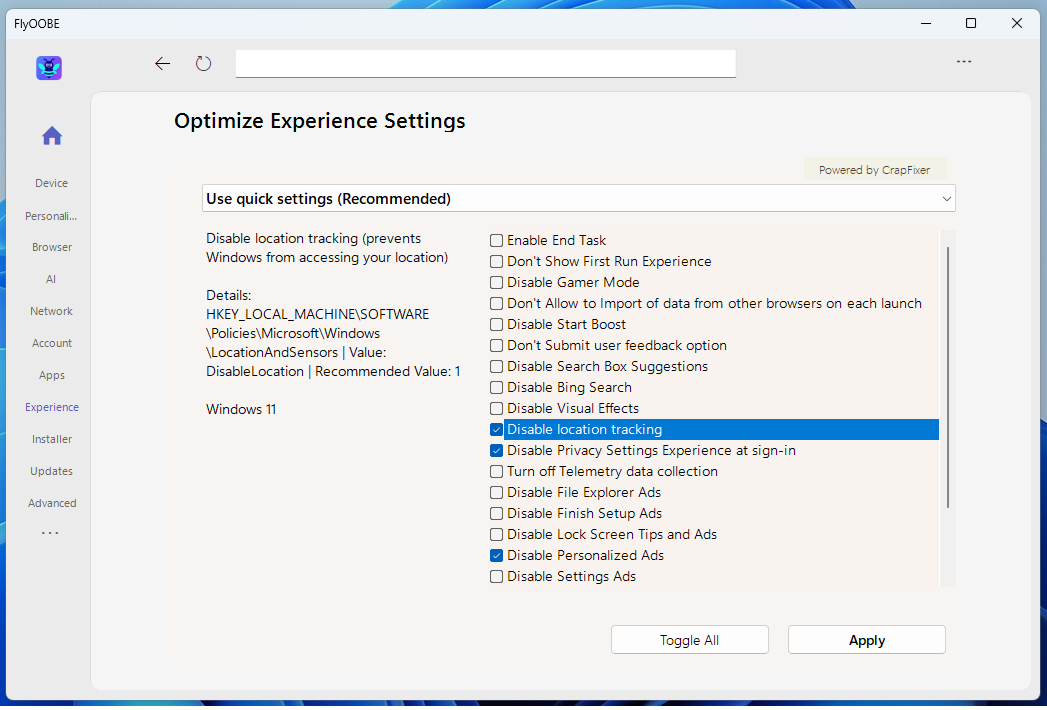The image size is (1047, 710).
Task: Open the Network section in sidebar
Action: pos(52,311)
